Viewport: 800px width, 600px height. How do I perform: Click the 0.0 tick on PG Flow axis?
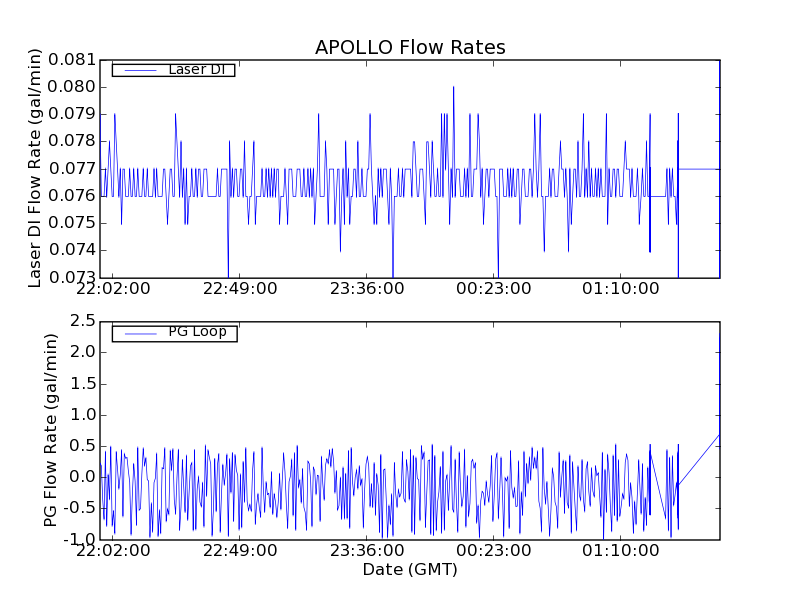(x=83, y=477)
